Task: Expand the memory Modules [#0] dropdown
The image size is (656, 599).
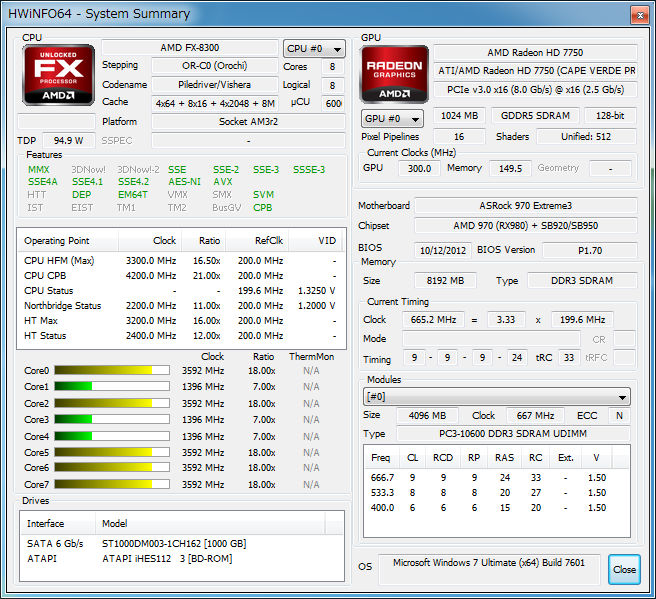Action: pyautogui.click(x=496, y=397)
